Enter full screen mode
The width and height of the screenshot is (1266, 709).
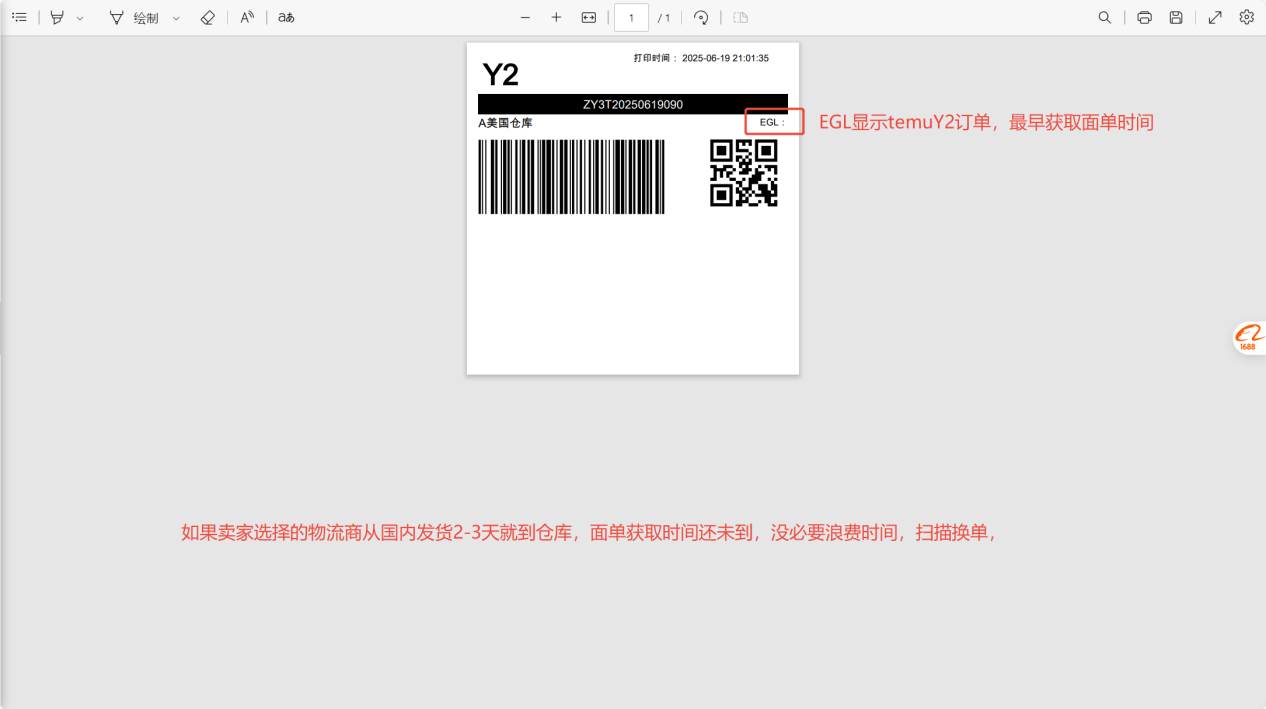pyautogui.click(x=1215, y=17)
